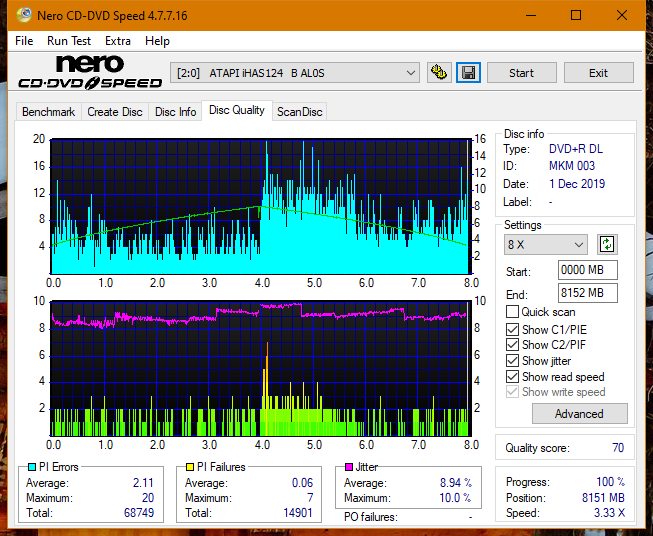Click the green refresh speed icon

tap(606, 244)
